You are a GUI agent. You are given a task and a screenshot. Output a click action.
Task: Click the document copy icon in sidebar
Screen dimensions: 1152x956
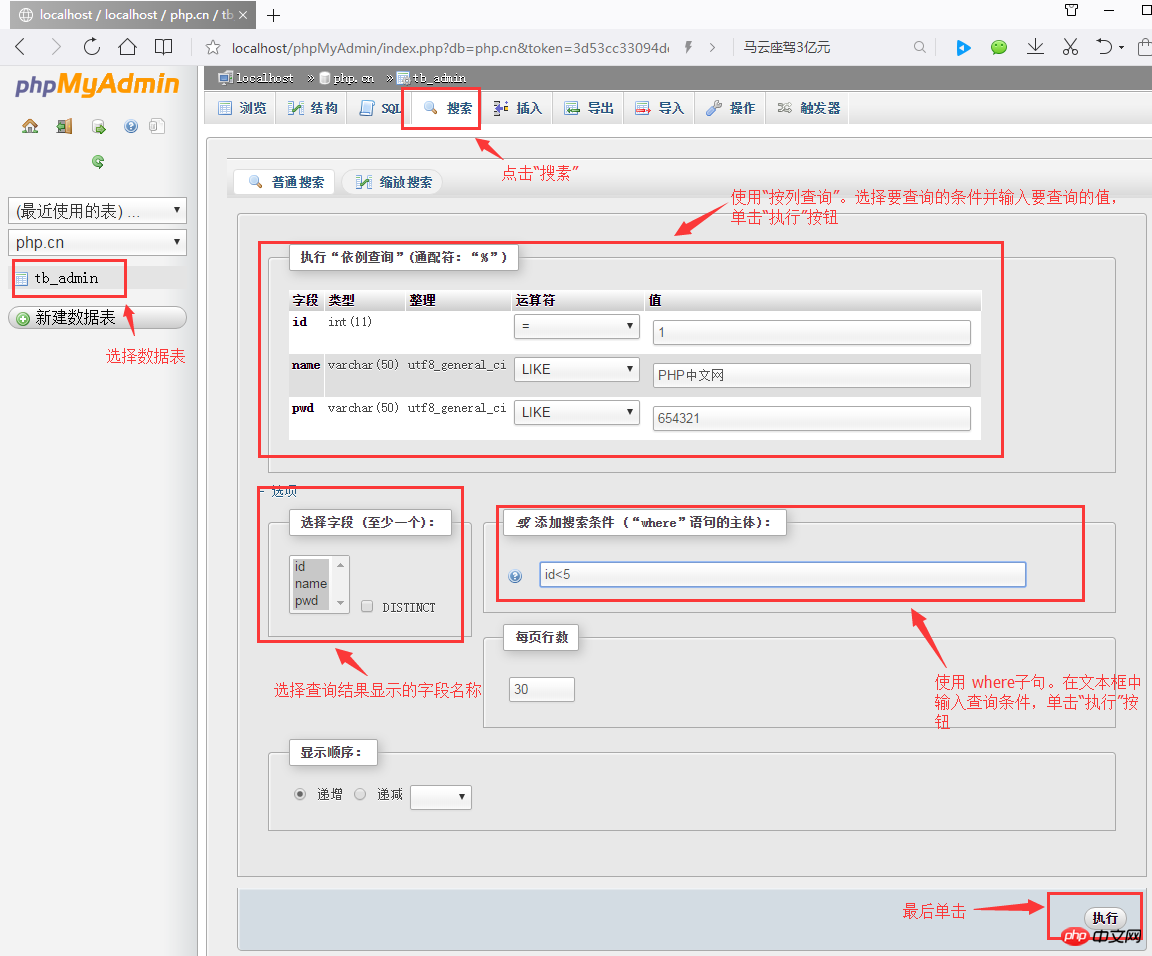pyautogui.click(x=156, y=126)
